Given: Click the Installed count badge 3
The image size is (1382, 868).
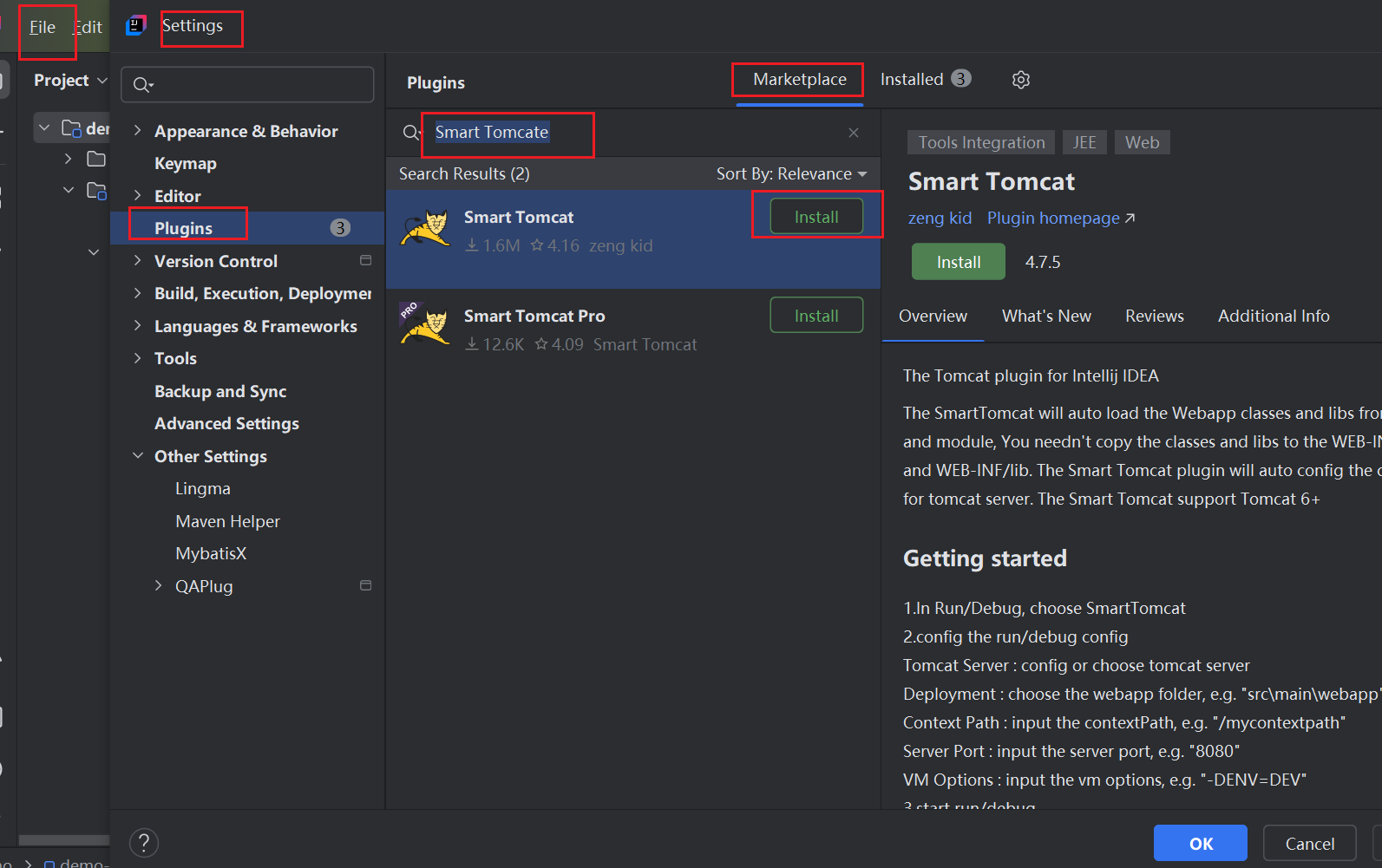Looking at the screenshot, I should point(960,79).
